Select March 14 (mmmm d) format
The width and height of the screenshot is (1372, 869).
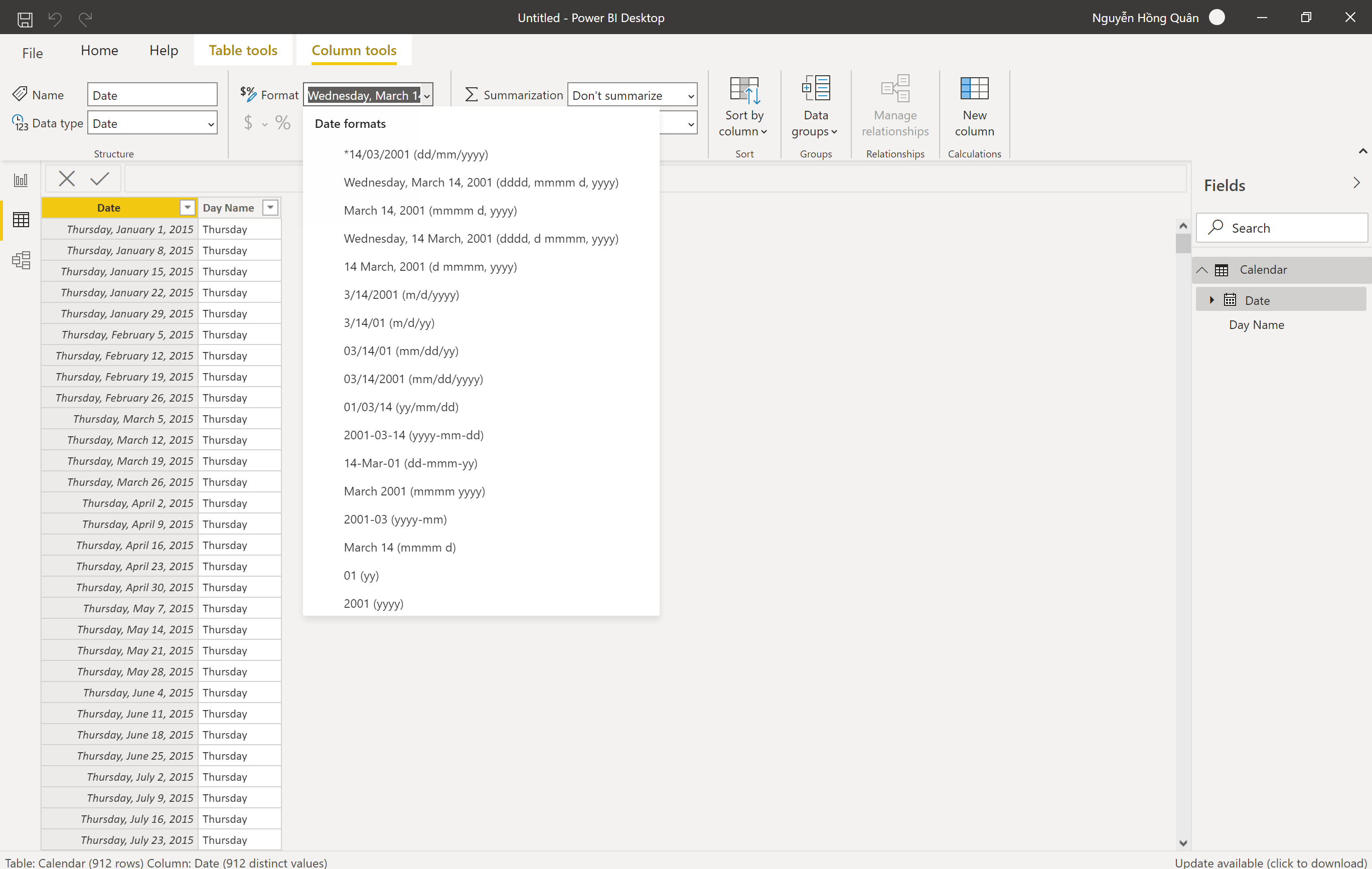tap(481, 547)
